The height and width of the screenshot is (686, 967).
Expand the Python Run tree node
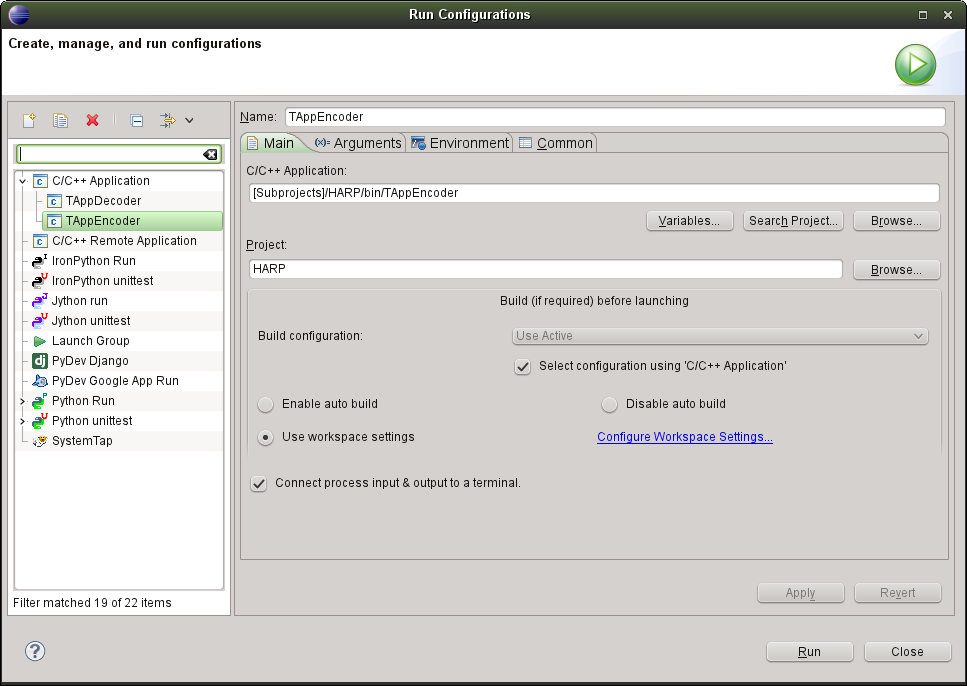[22, 401]
